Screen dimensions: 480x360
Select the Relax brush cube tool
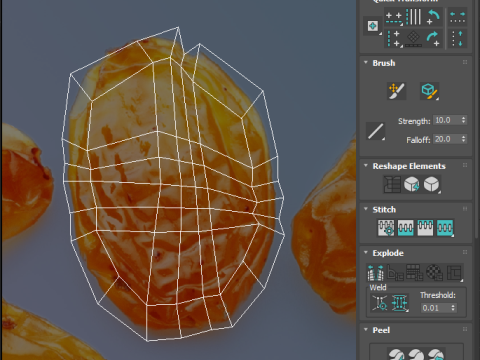[429, 91]
